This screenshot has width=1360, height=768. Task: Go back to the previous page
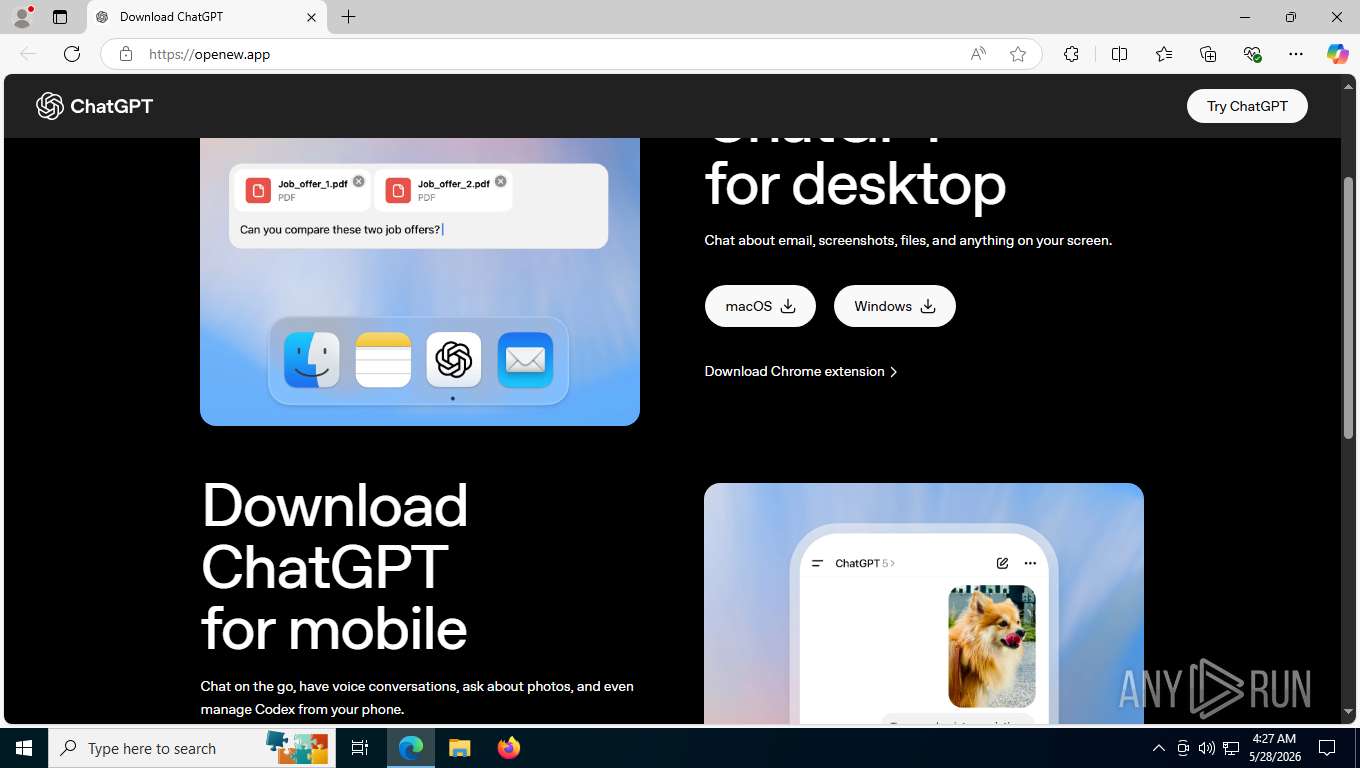(28, 54)
